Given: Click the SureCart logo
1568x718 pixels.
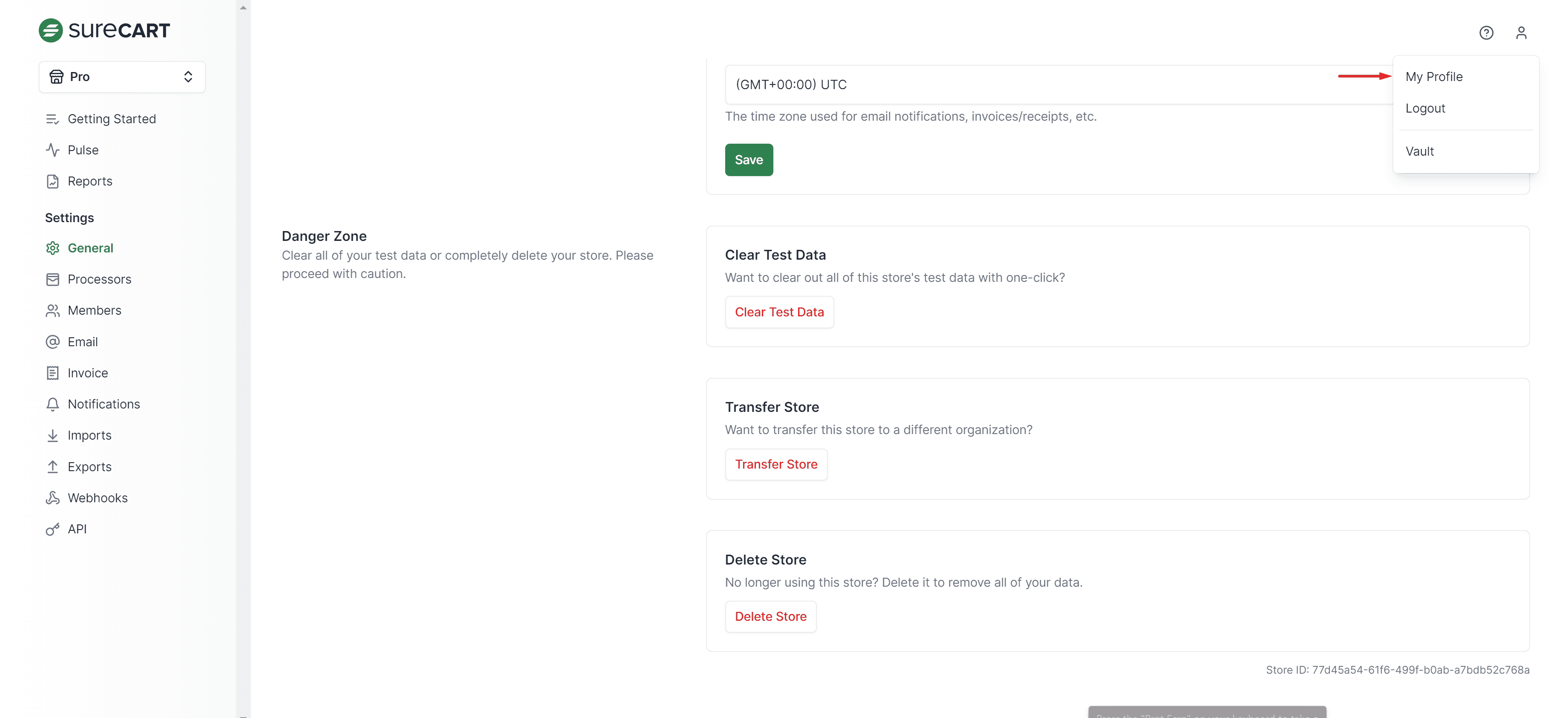Looking at the screenshot, I should [105, 30].
